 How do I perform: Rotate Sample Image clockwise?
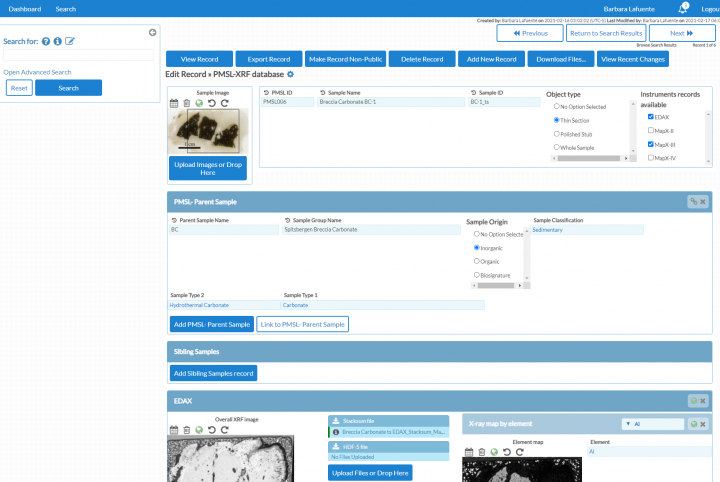[x=225, y=103]
